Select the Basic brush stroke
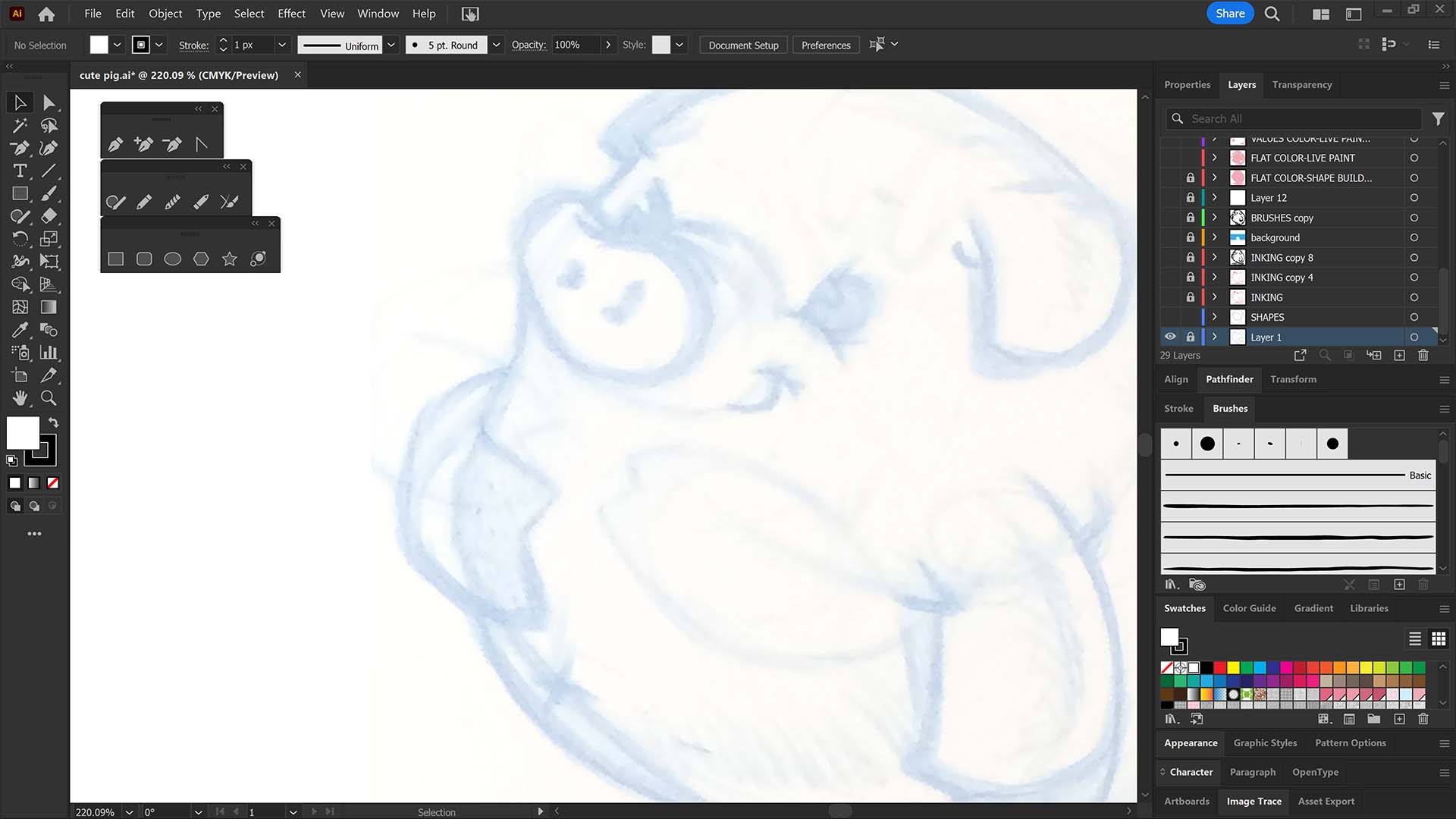1456x819 pixels. pyautogui.click(x=1298, y=475)
